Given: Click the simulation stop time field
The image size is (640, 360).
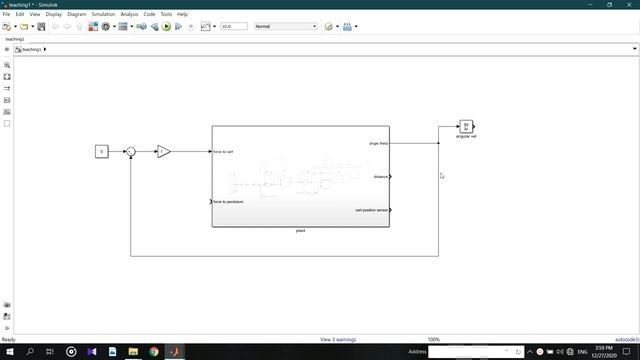Looking at the screenshot, I should (233, 26).
